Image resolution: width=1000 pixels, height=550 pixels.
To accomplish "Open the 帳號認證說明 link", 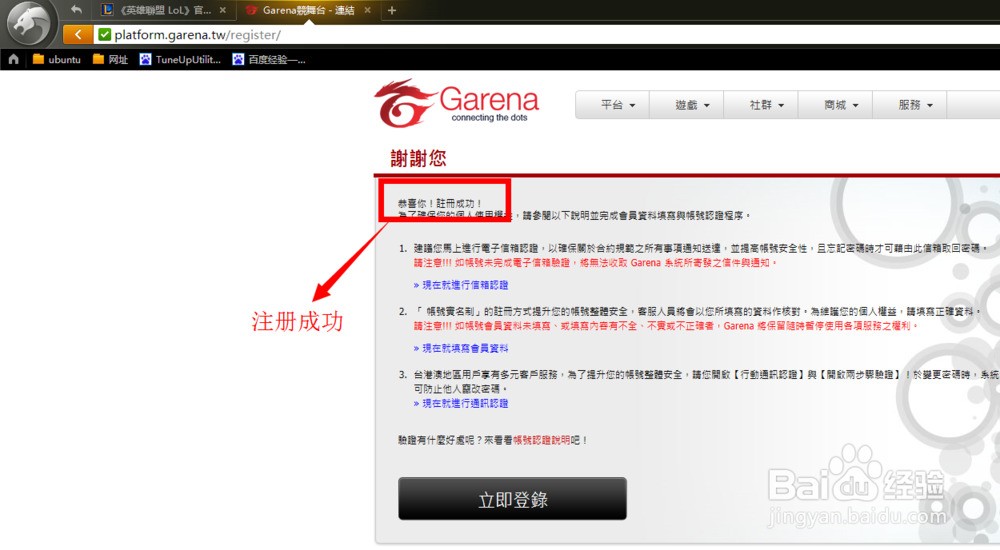I will [541, 440].
